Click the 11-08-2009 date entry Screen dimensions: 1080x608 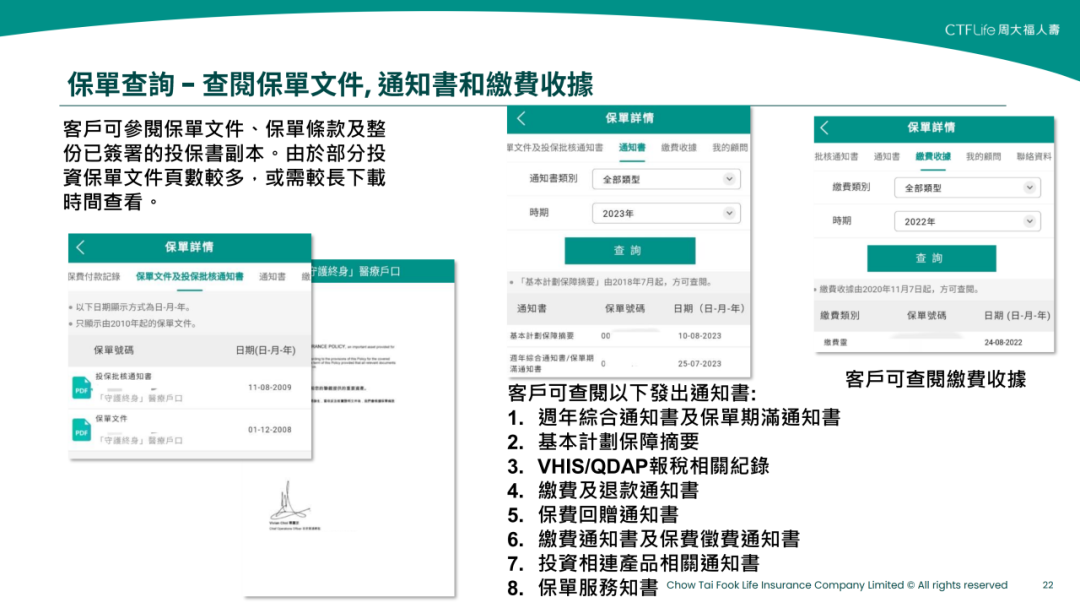[x=269, y=388]
